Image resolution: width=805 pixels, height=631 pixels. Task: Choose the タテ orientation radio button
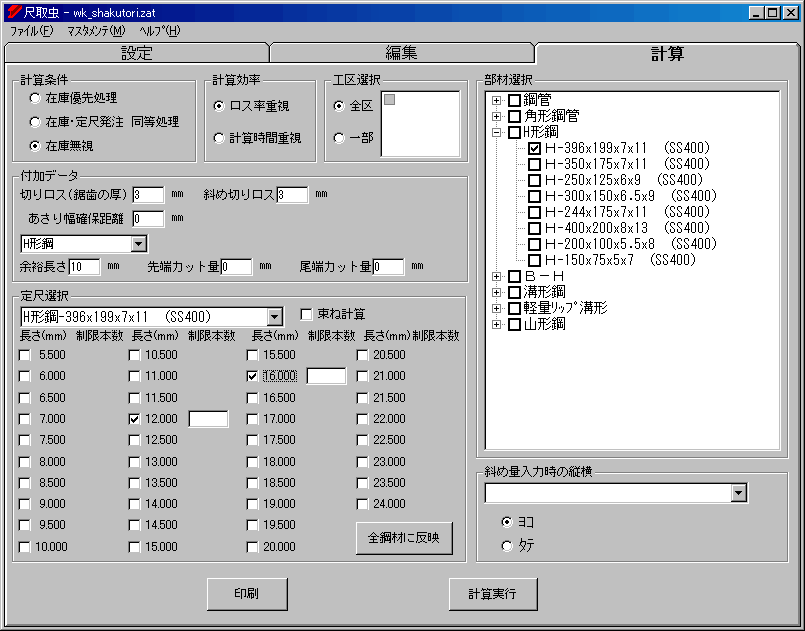[507, 546]
